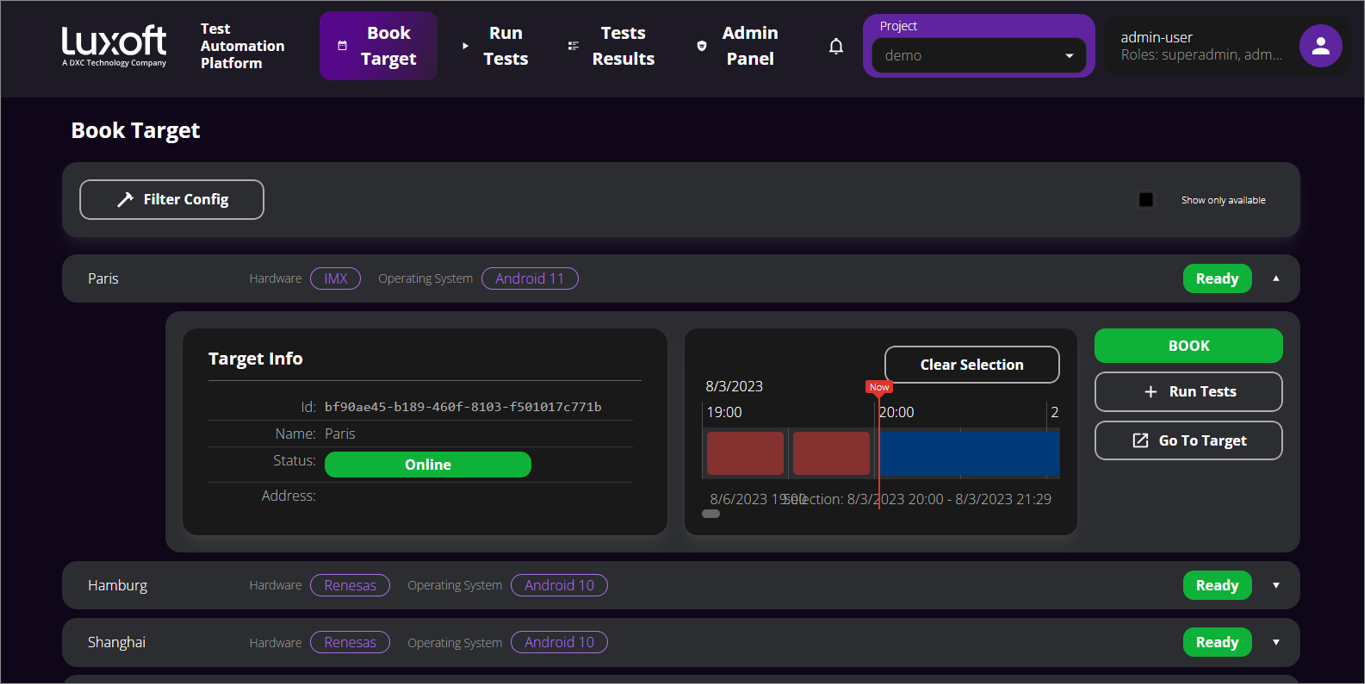Viewport: 1365px width, 684px height.
Task: Select the blue booked slot on the timeline
Action: (968, 453)
